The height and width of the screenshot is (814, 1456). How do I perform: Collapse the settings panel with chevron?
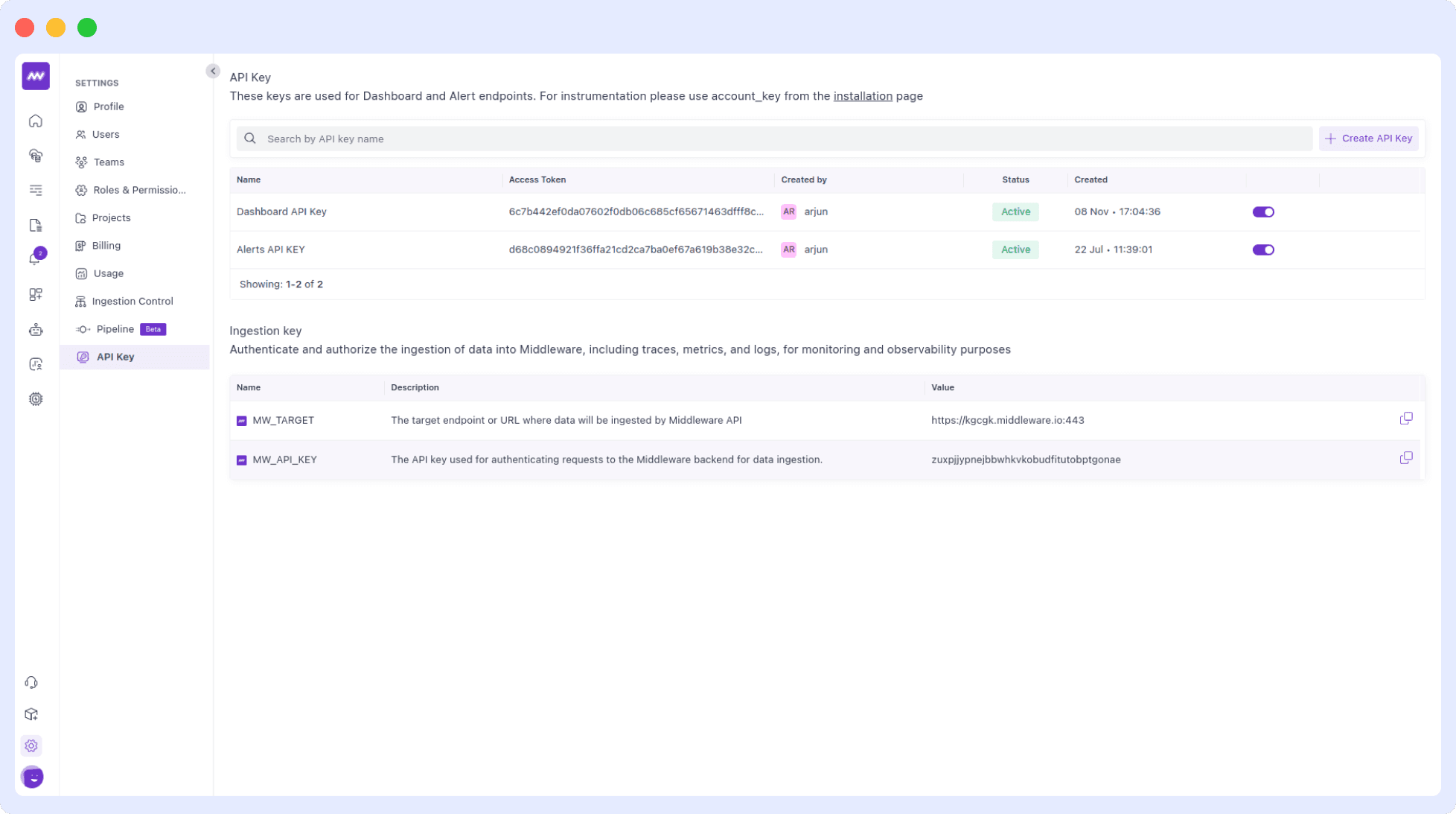(x=213, y=70)
